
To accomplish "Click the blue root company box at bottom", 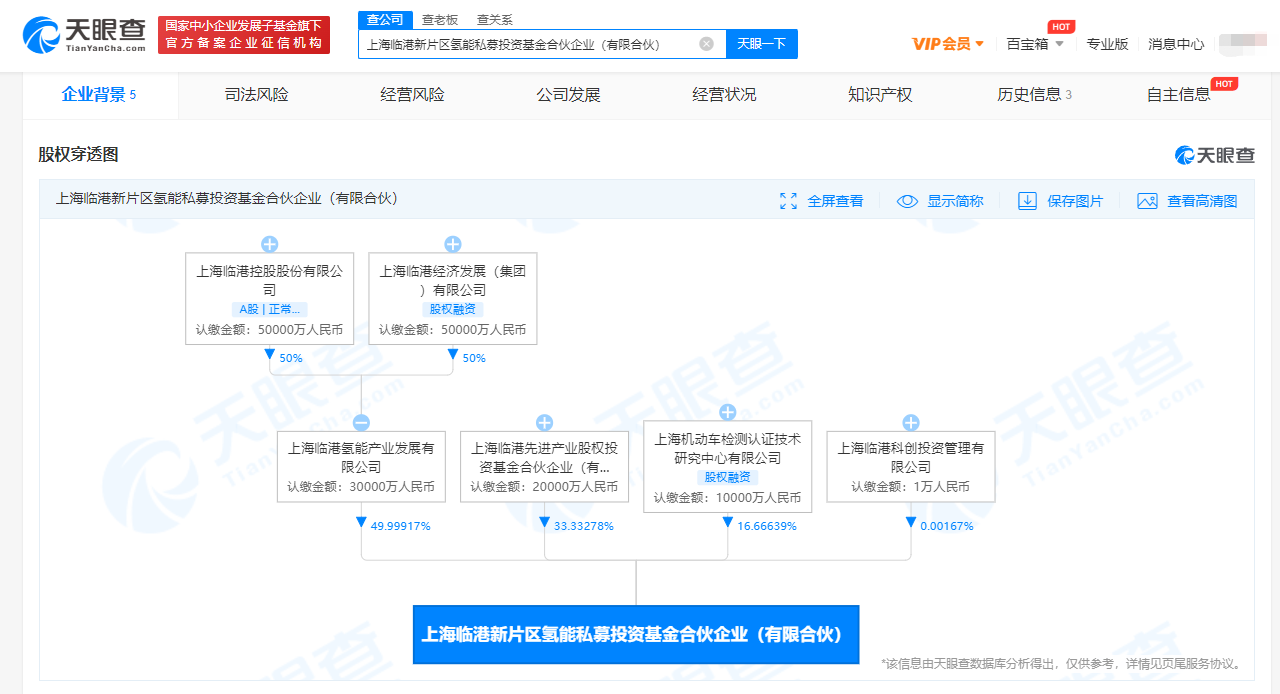I will 636,634.
